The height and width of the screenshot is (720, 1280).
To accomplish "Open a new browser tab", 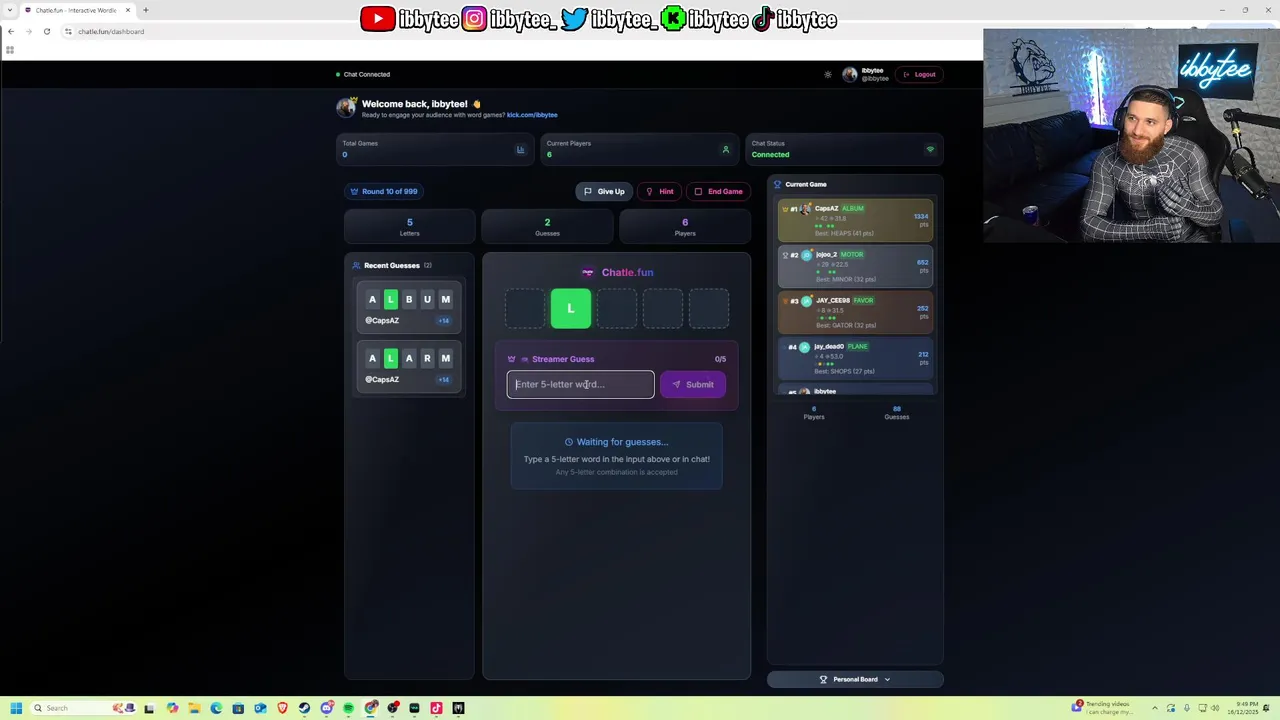I will pyautogui.click(x=145, y=10).
